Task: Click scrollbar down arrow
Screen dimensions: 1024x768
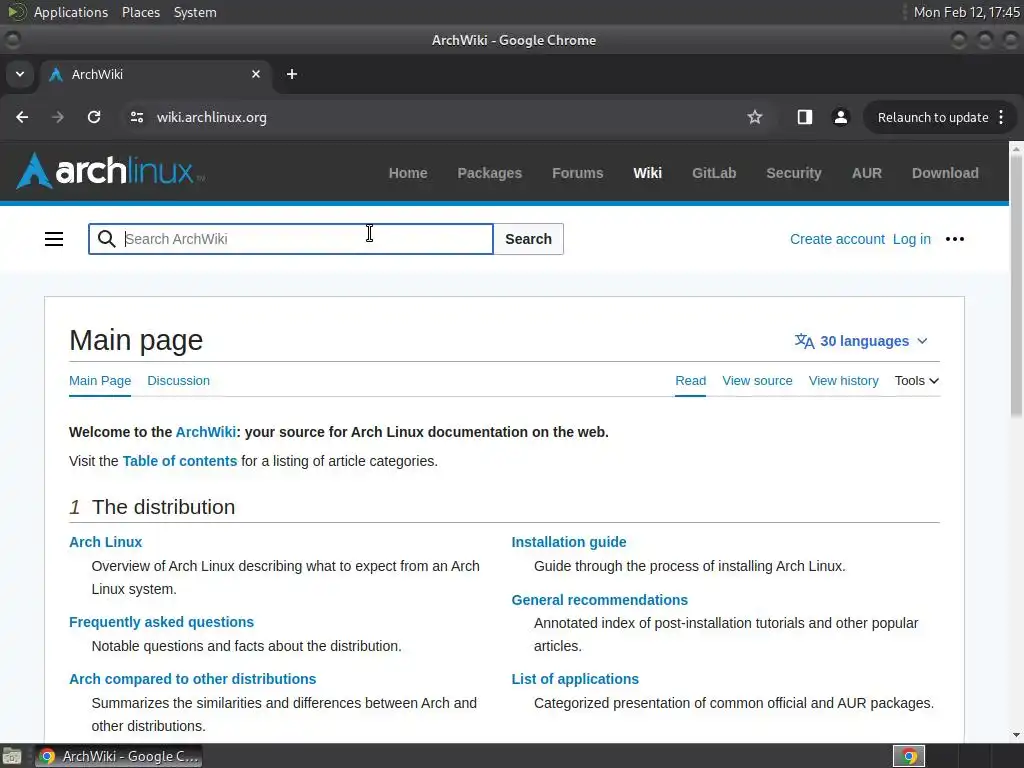Action: pos(1016,735)
